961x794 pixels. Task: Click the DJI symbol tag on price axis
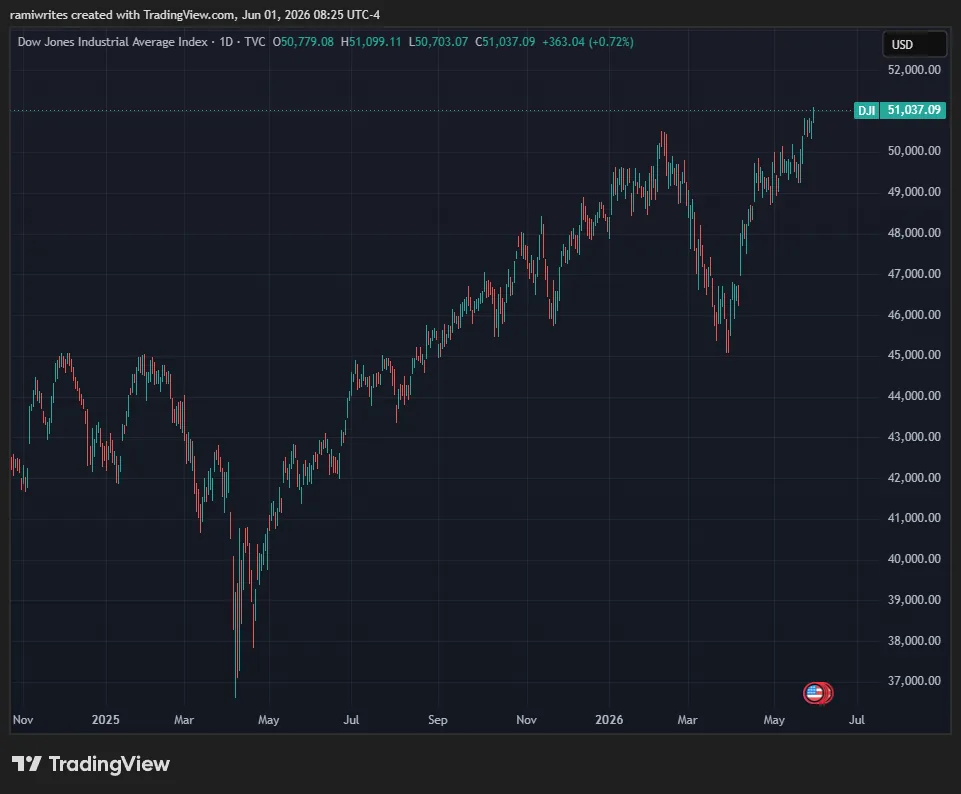coord(866,110)
